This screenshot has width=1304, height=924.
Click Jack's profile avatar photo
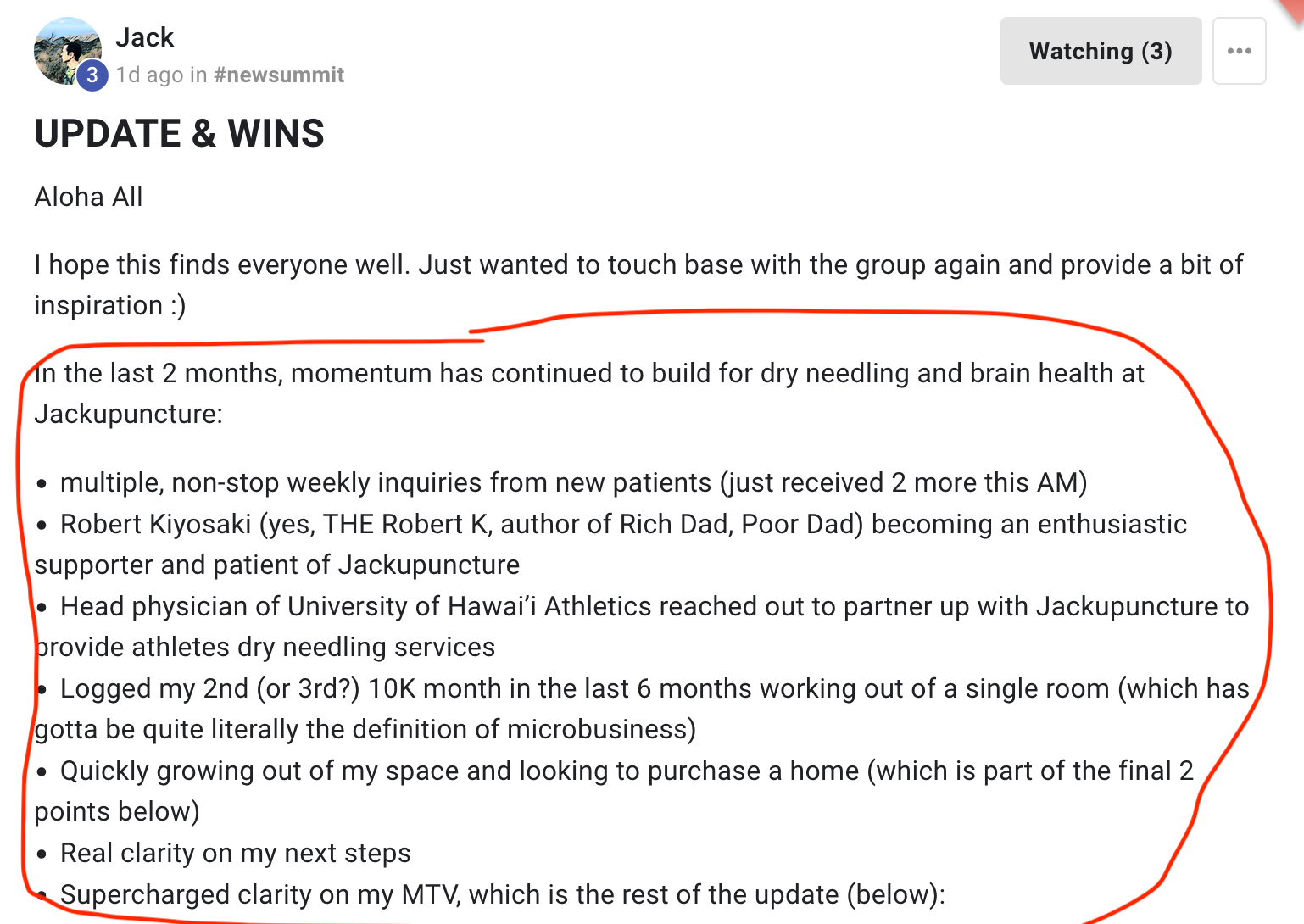[x=63, y=47]
